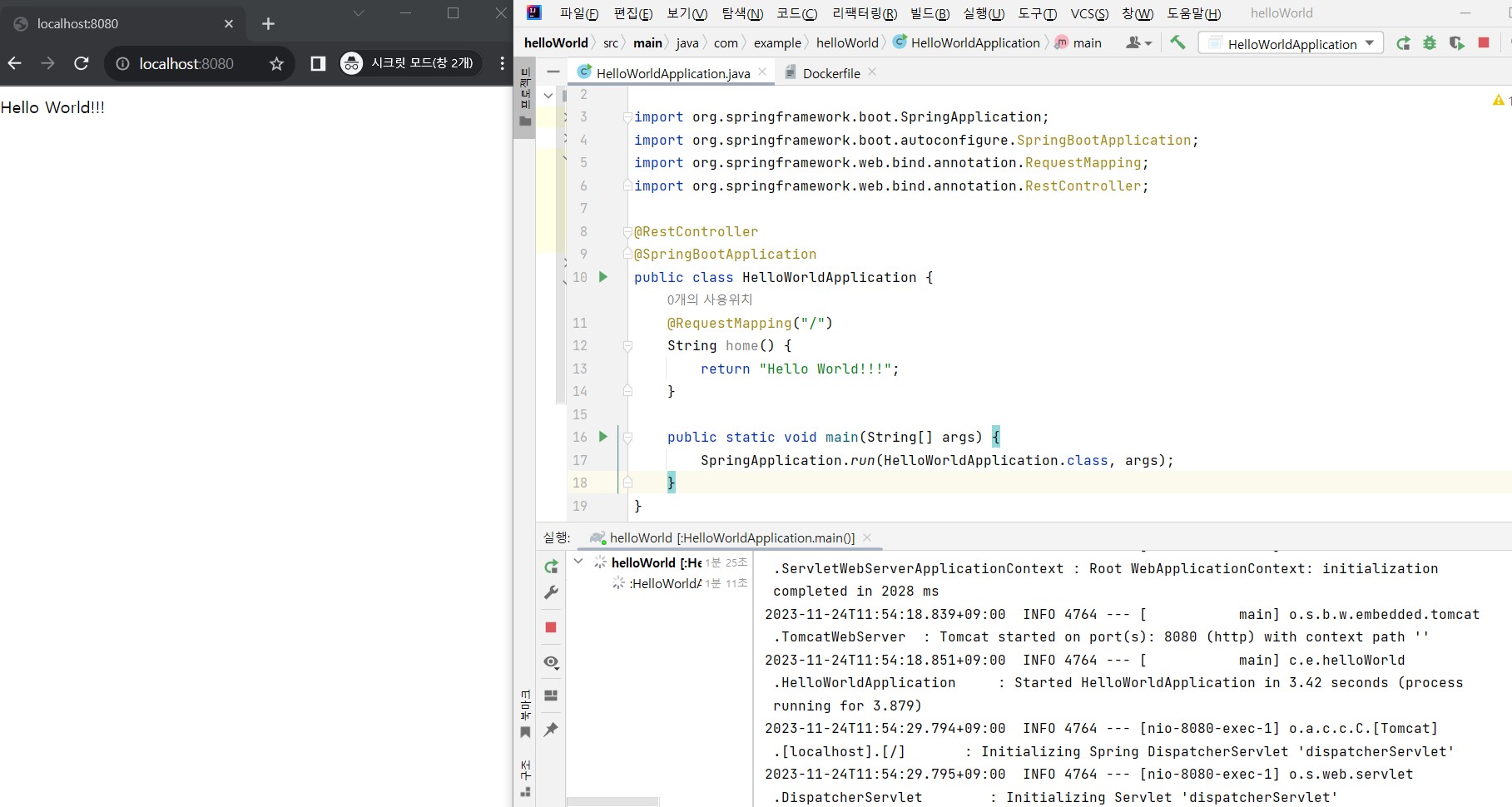Click the rerun icon in the Run panel
The height and width of the screenshot is (807, 1512).
click(x=551, y=567)
